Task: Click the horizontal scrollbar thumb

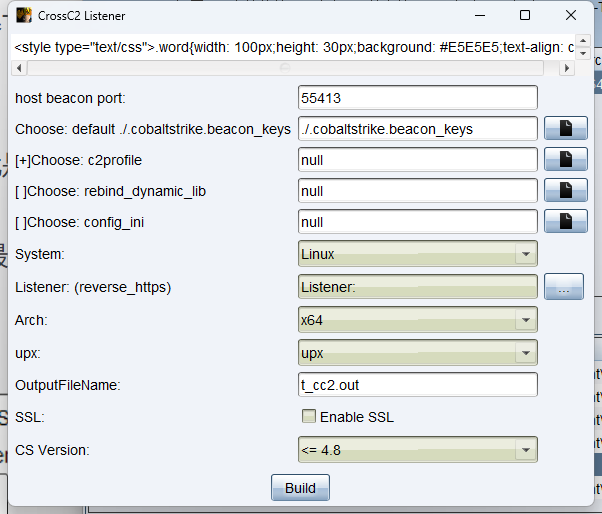Action: tap(285, 68)
